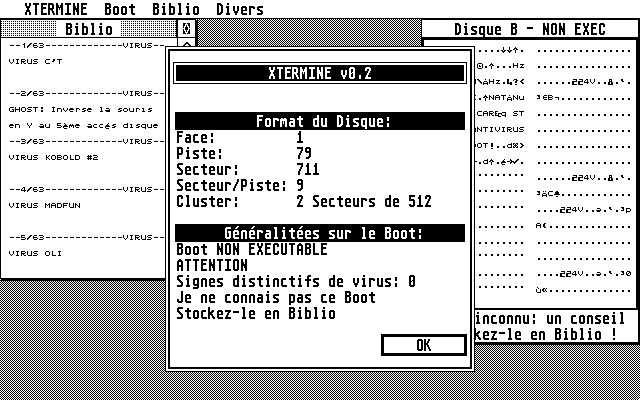Click the Biblio scrollbar up arrow
Viewport: 640px width, 400px height.
point(186,43)
